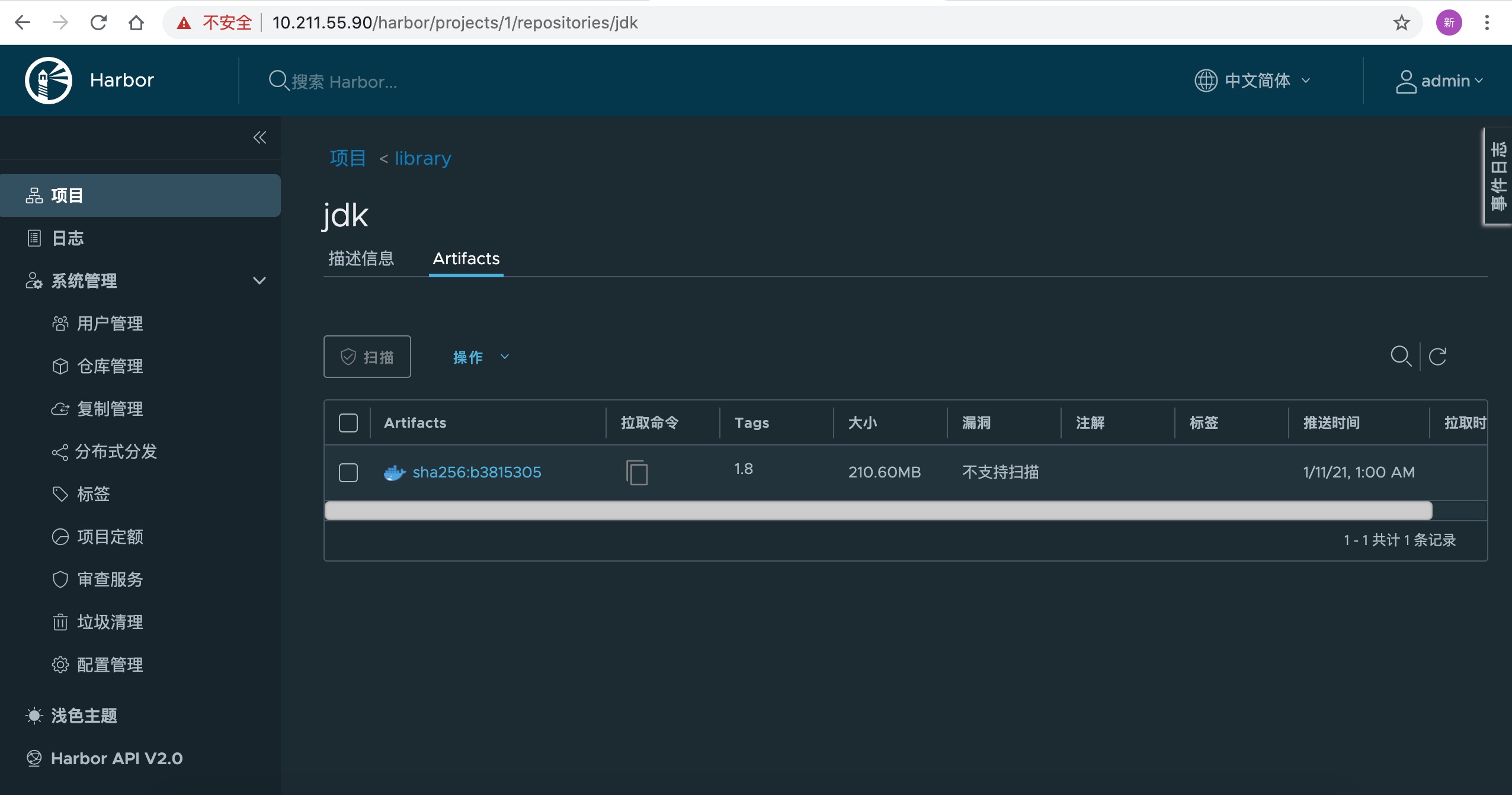Open the purple browser profile avatar

coord(1449,23)
